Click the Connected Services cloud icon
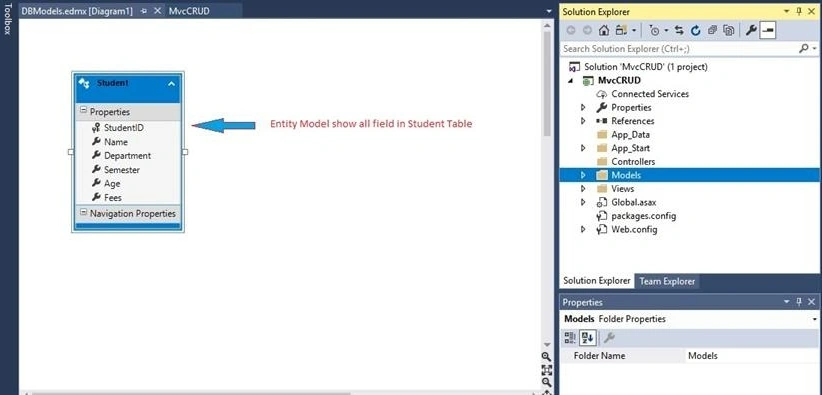The height and width of the screenshot is (395, 822). tap(602, 94)
